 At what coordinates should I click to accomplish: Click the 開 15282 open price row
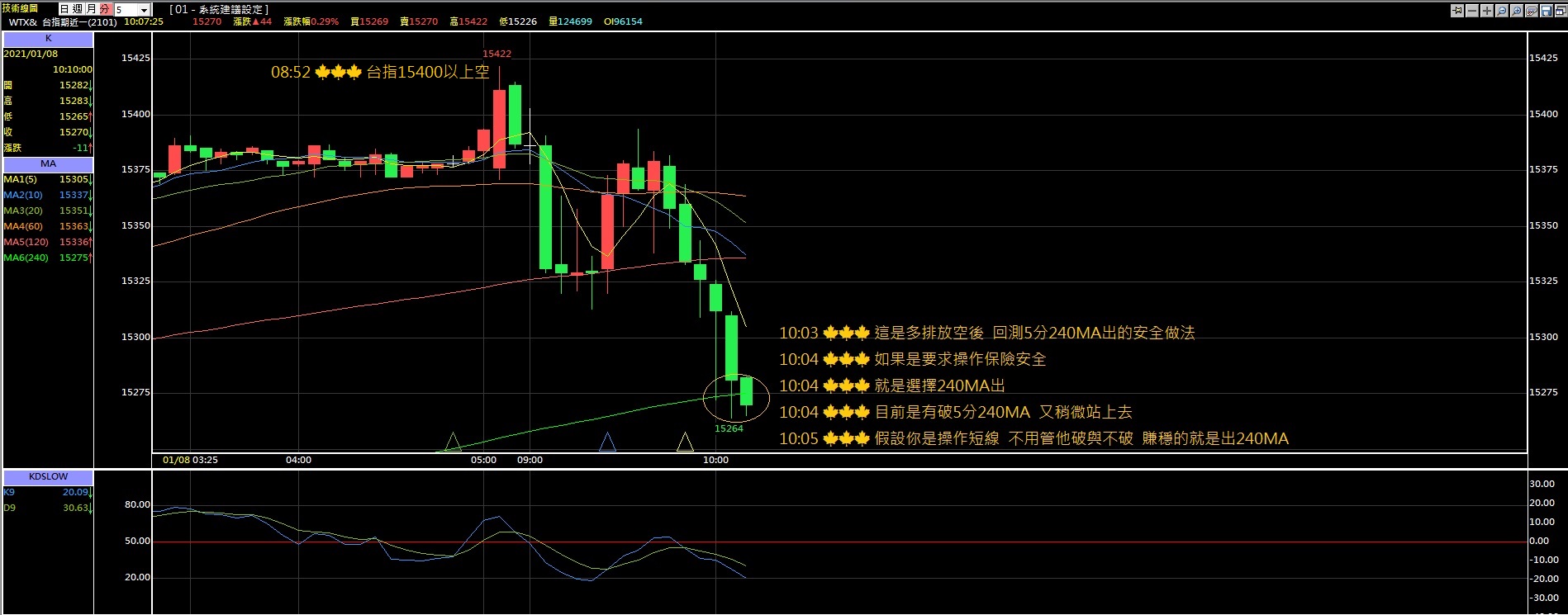[x=48, y=85]
